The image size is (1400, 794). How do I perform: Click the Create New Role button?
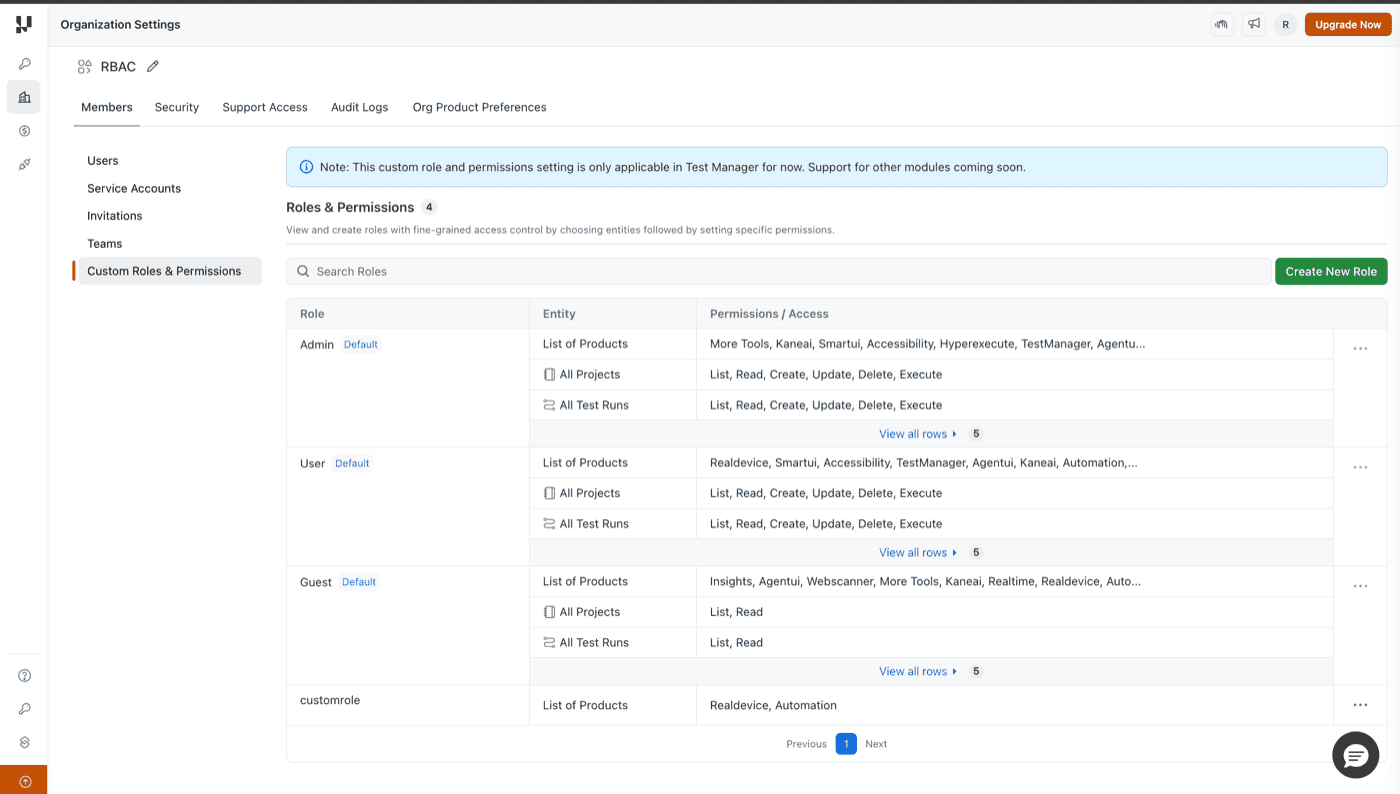pyautogui.click(x=1331, y=271)
